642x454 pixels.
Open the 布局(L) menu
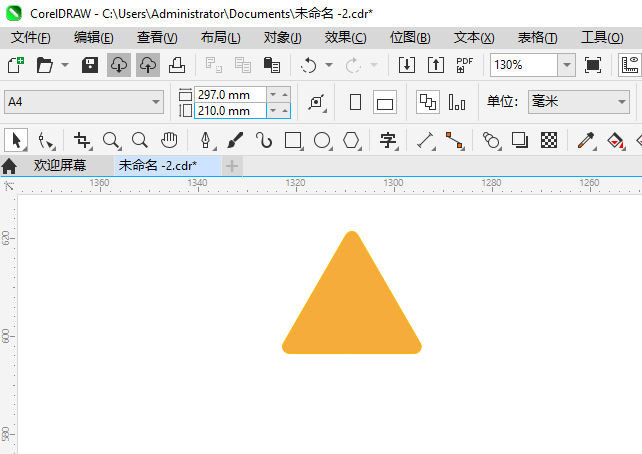pyautogui.click(x=221, y=38)
